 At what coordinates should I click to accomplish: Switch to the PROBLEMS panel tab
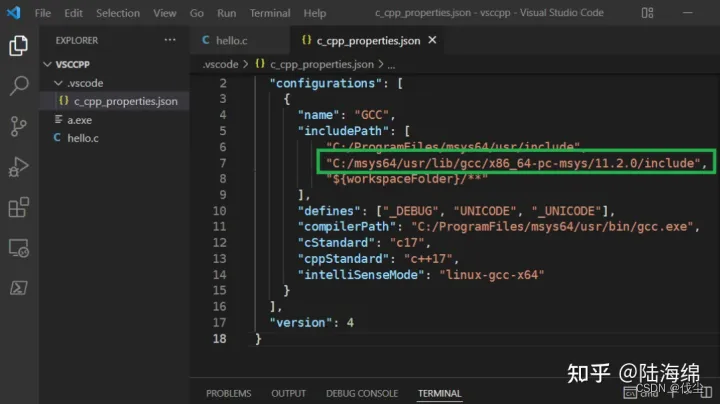[229, 393]
